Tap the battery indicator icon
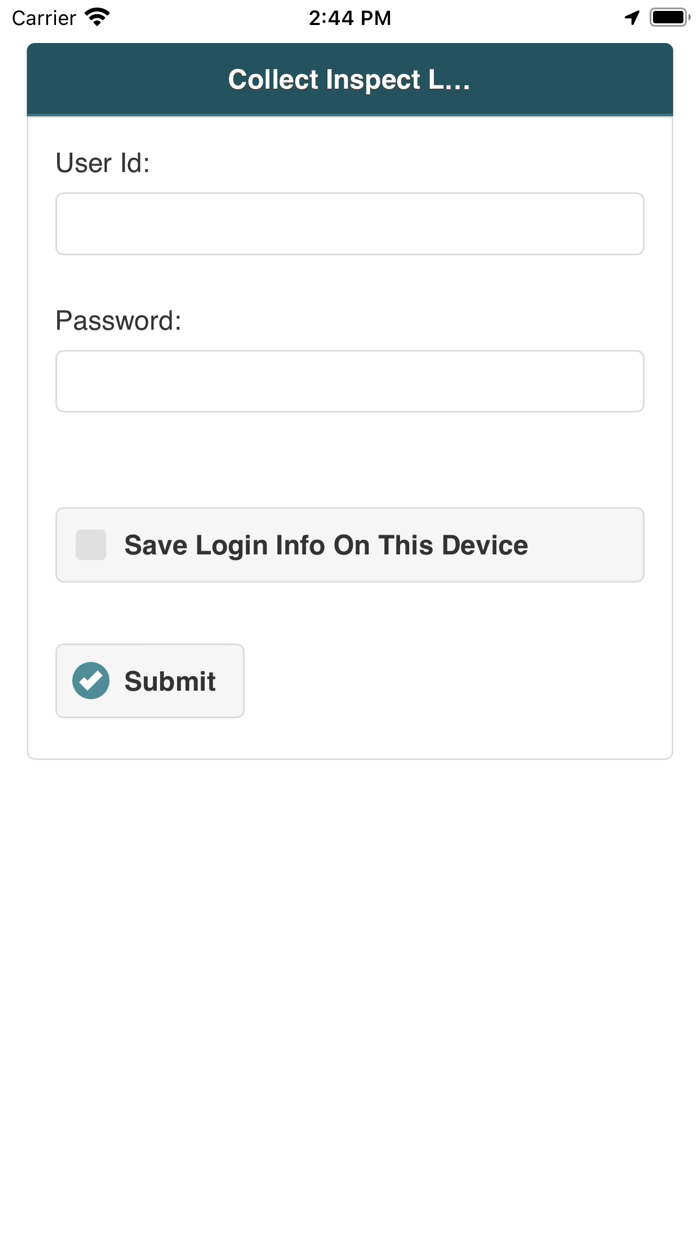 [x=668, y=18]
